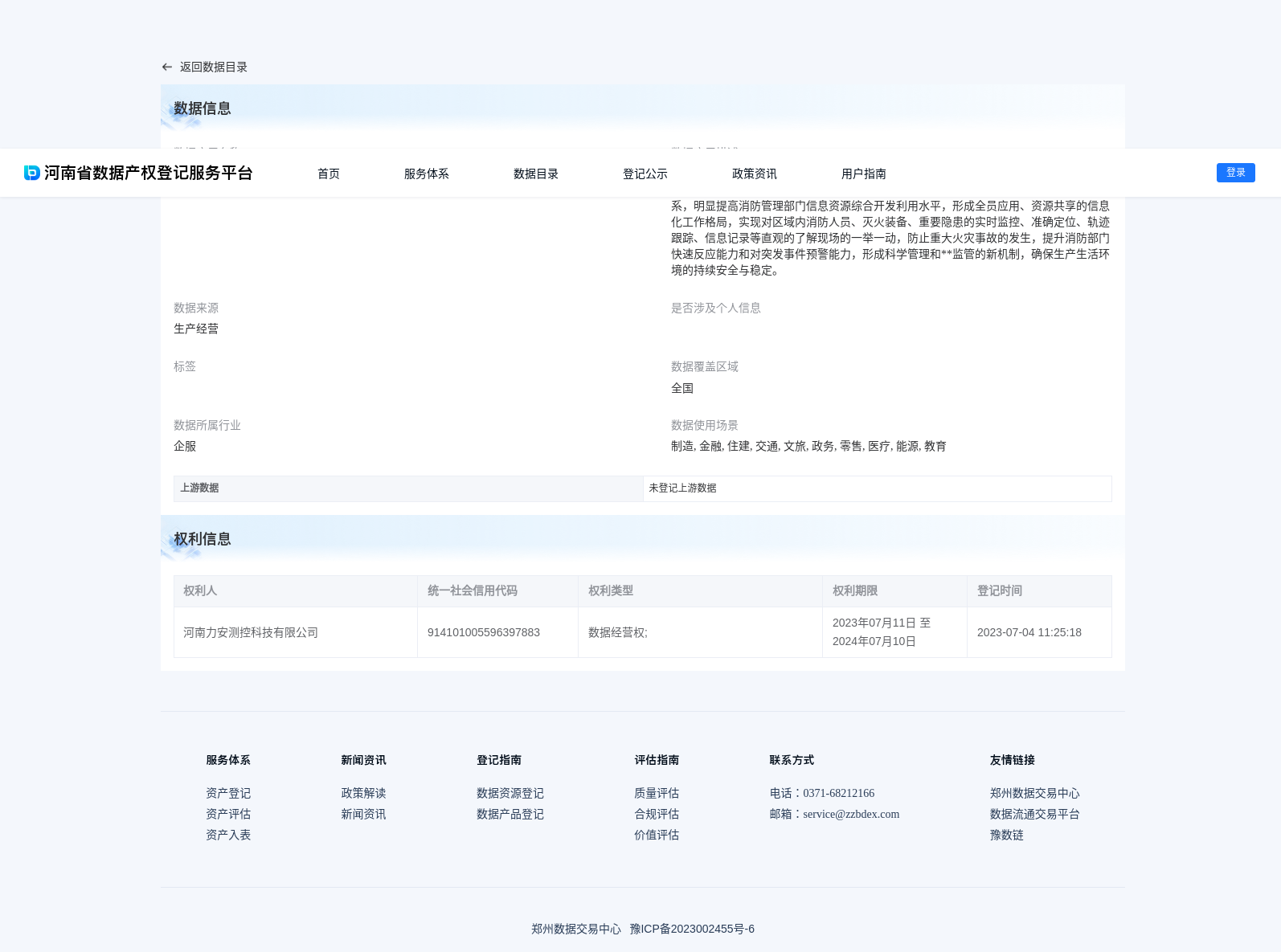Click registration time 2023-07-04 11:25:18

click(x=1029, y=632)
